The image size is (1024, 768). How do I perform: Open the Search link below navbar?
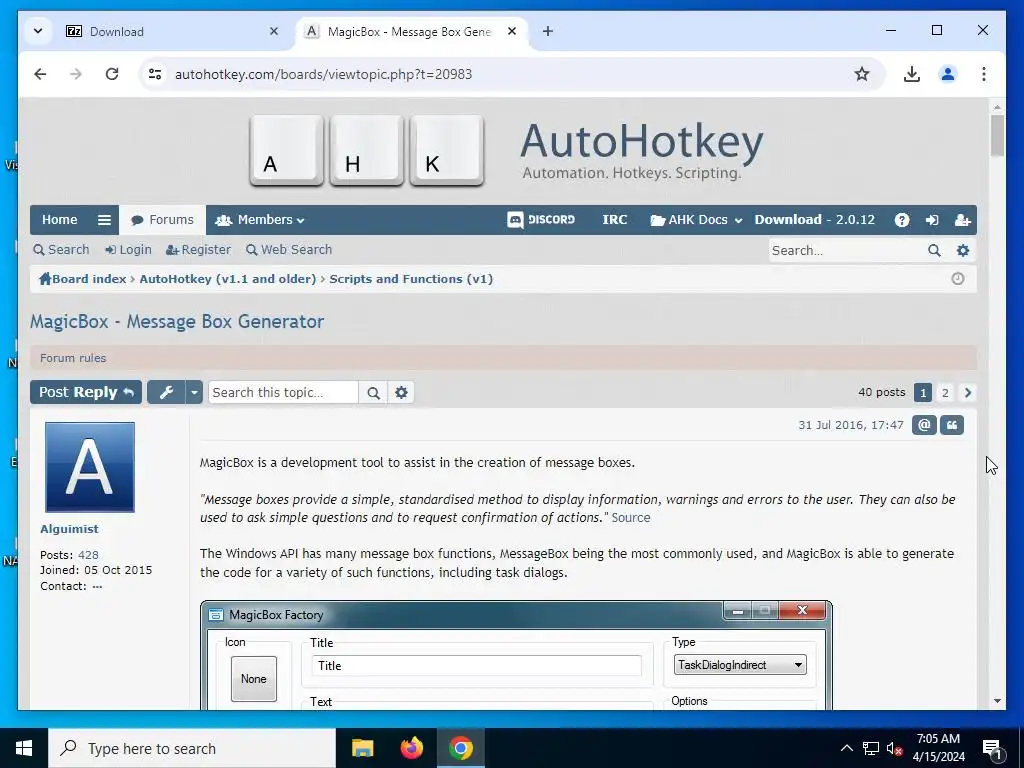pyautogui.click(x=61, y=249)
